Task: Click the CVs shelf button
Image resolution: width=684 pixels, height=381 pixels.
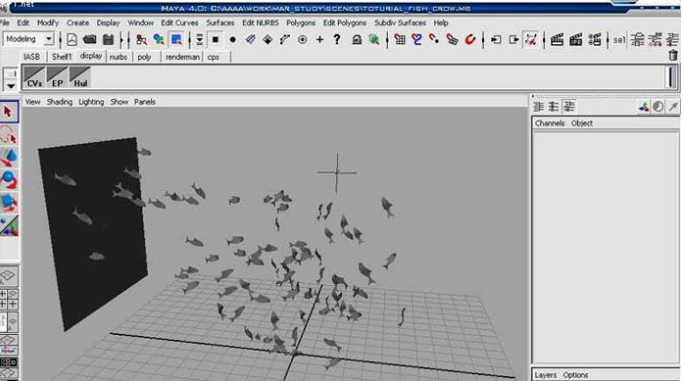Action: [x=34, y=77]
